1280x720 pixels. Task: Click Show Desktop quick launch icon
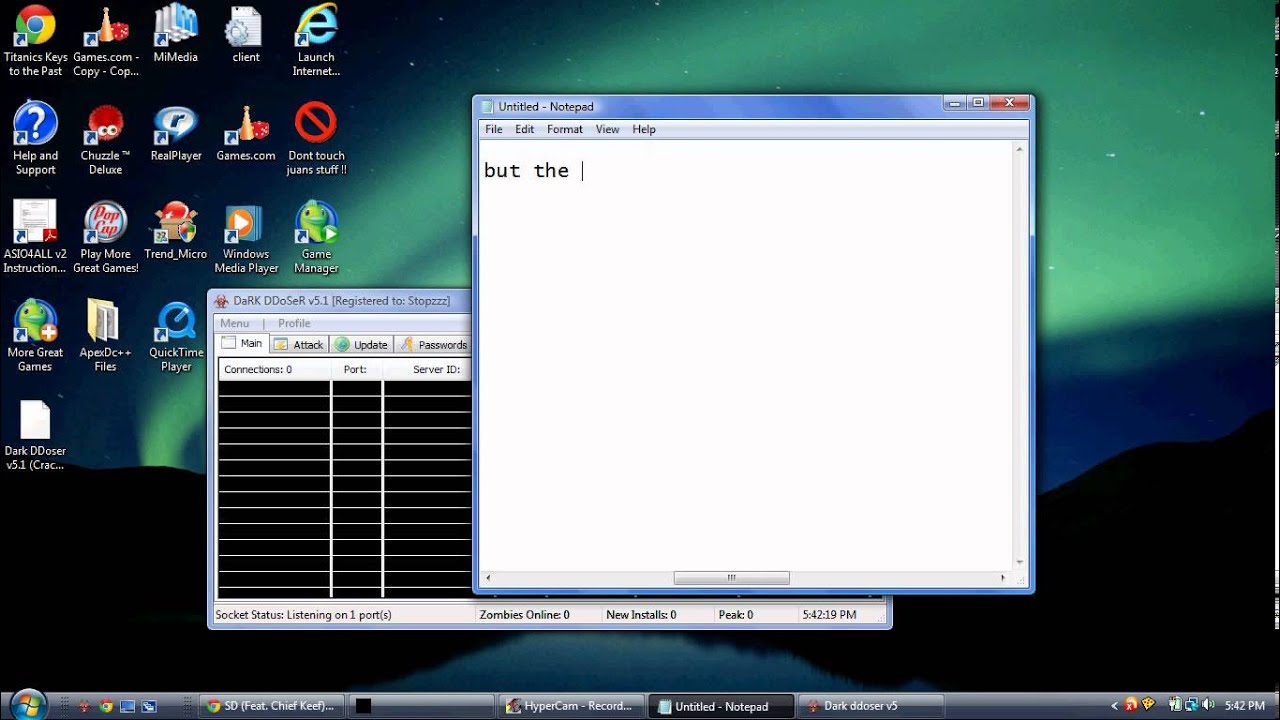(127, 706)
